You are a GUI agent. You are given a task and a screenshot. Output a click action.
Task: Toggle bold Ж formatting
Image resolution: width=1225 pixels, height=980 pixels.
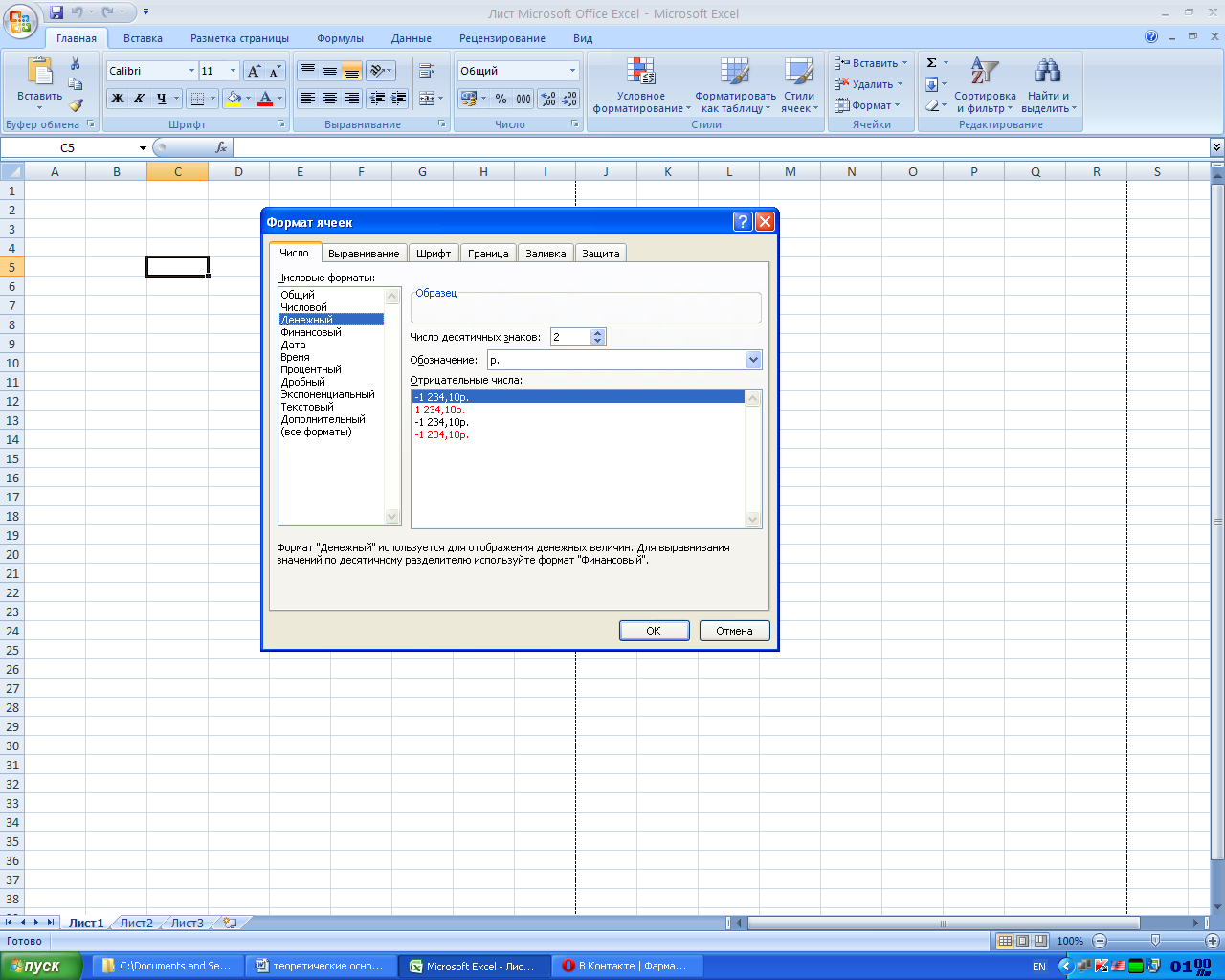point(118,98)
